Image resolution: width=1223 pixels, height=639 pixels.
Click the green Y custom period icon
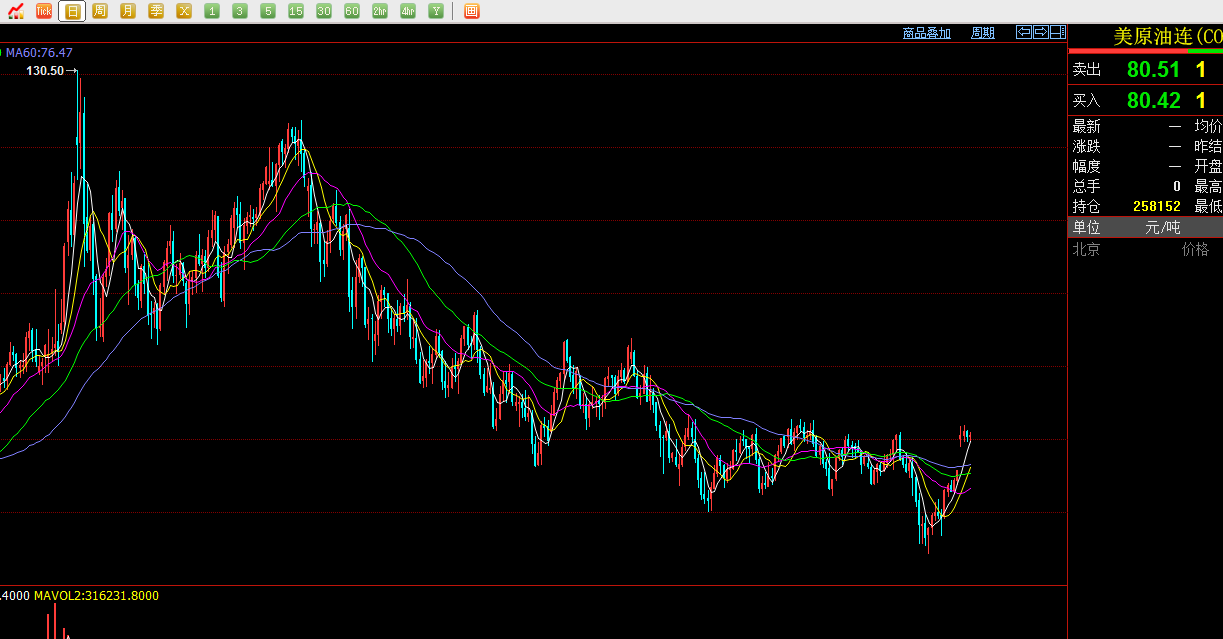(436, 11)
